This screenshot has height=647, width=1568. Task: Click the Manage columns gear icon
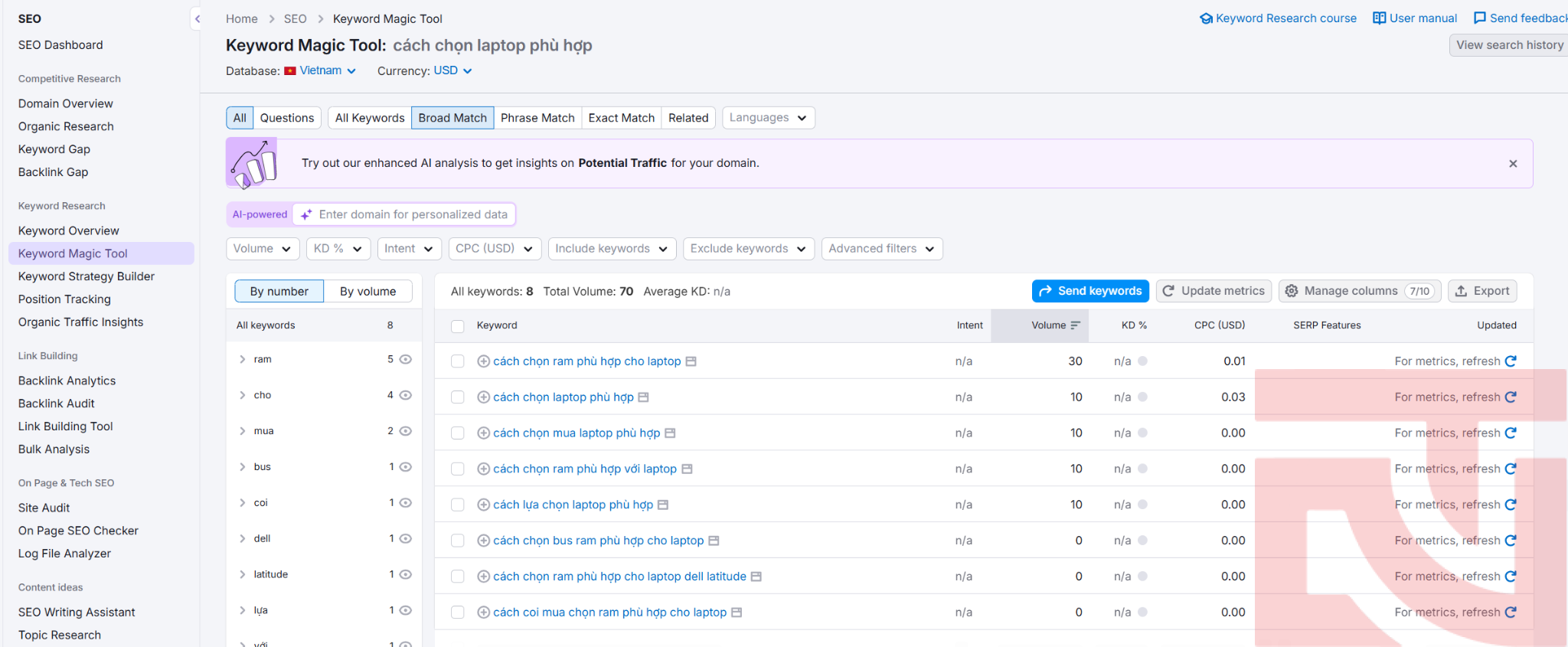1292,291
